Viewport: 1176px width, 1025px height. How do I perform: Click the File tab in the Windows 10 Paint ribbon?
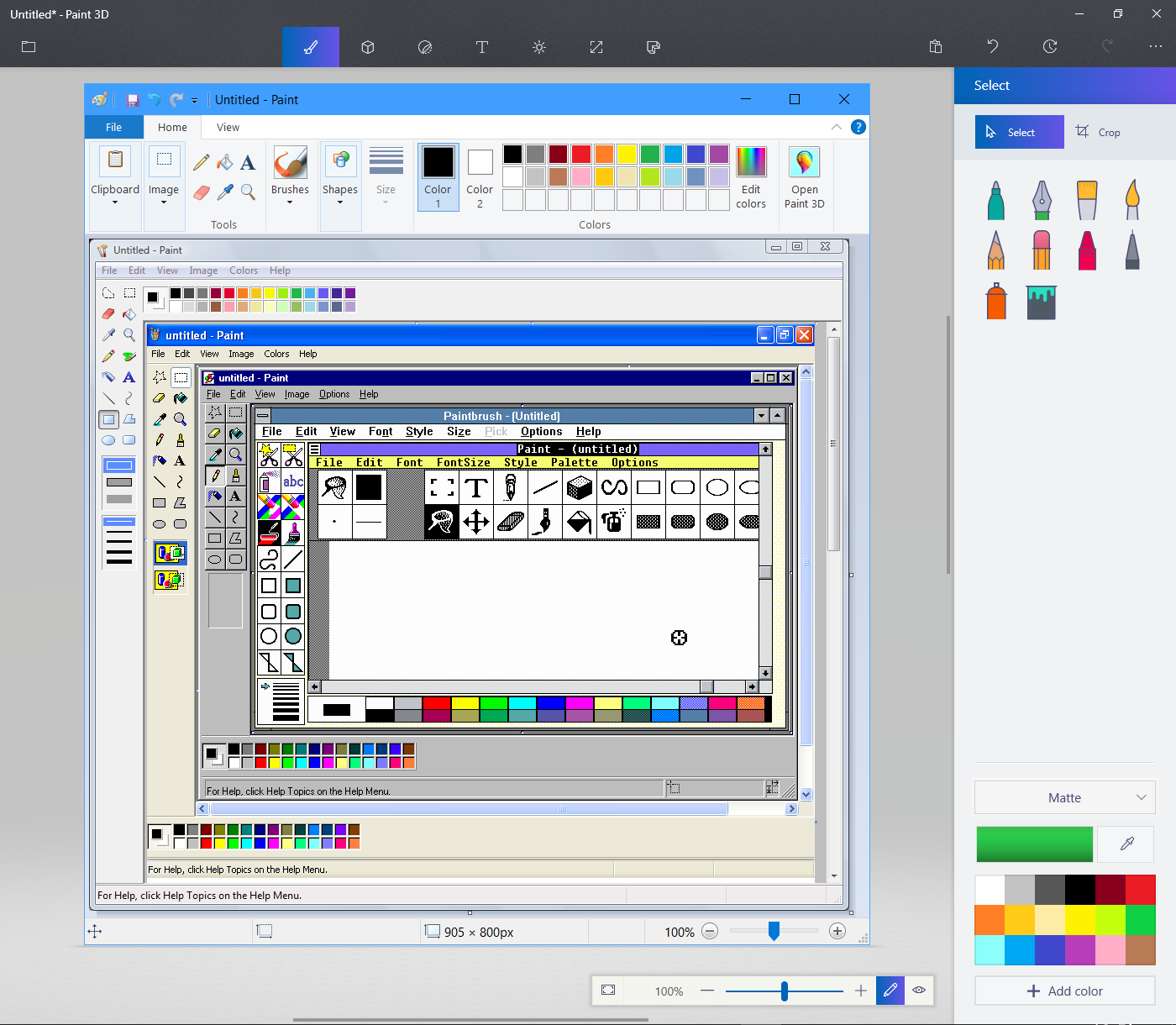(x=113, y=127)
